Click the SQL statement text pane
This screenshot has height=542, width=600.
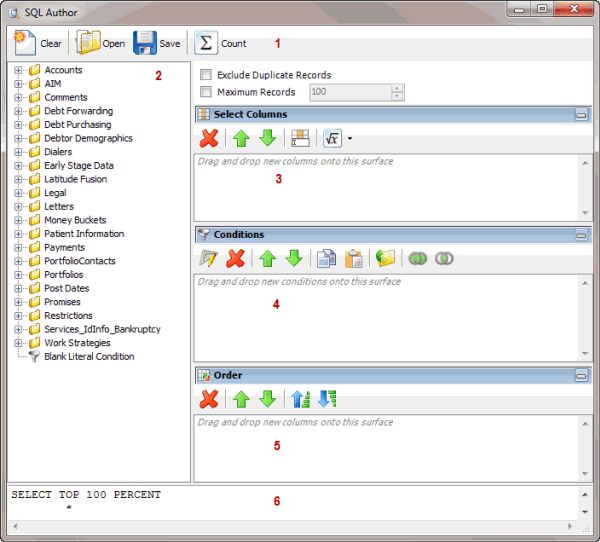coord(293,502)
